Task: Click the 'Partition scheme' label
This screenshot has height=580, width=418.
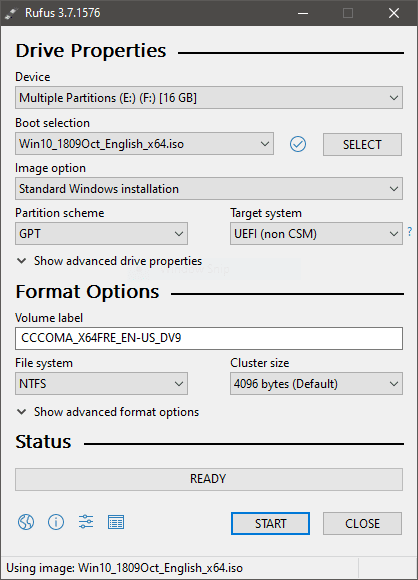Action: [x=60, y=213]
